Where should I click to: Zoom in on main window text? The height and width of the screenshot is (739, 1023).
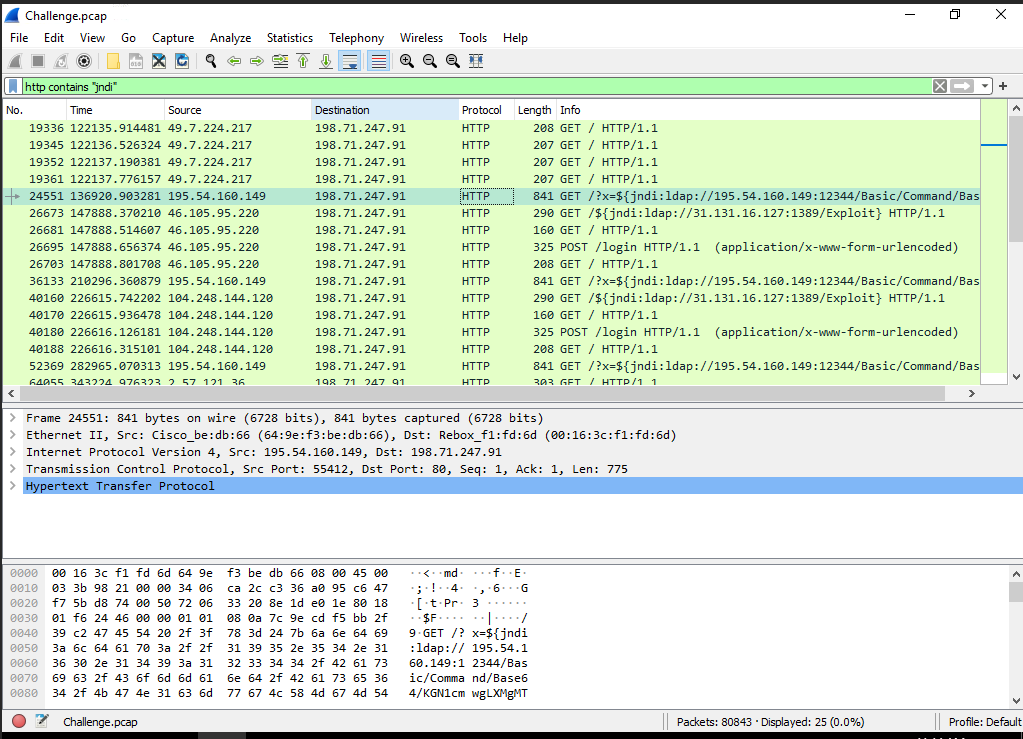tap(406, 61)
